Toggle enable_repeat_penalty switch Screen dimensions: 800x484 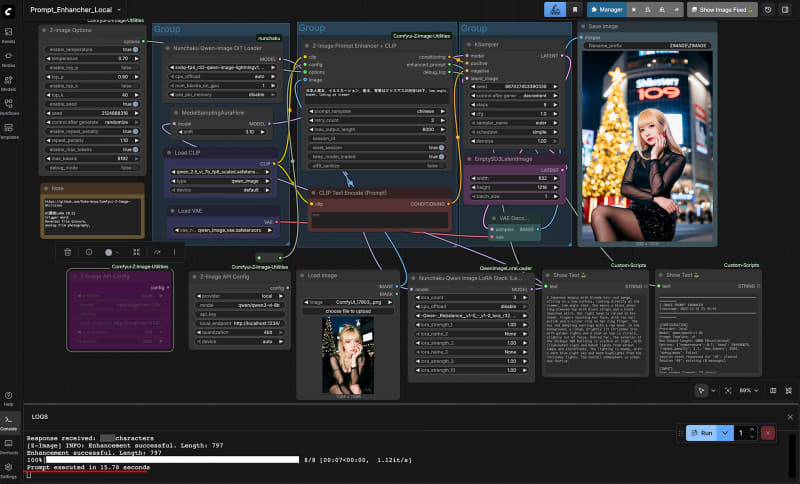point(136,131)
